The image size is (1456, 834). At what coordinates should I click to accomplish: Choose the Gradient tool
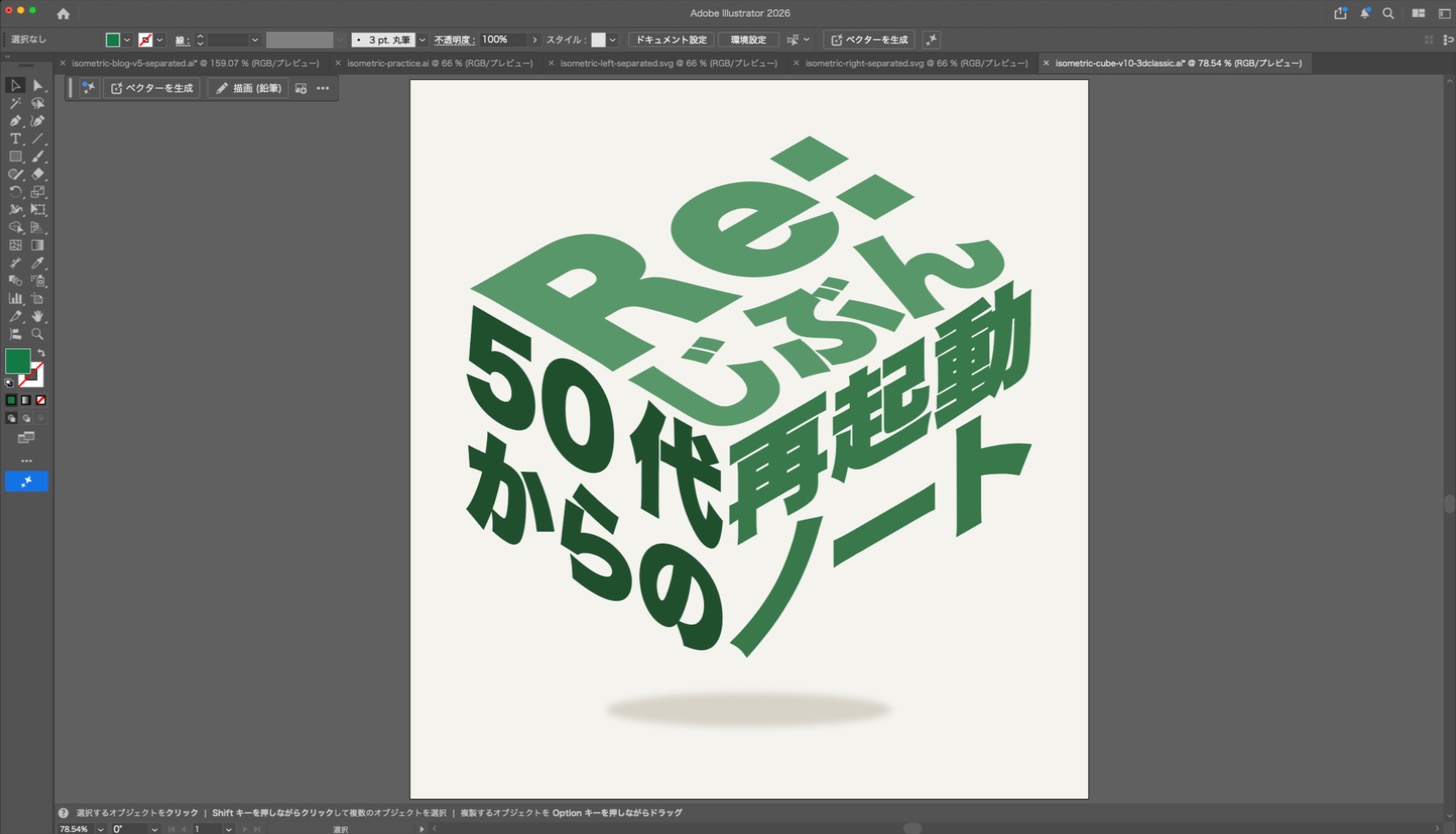pos(38,245)
